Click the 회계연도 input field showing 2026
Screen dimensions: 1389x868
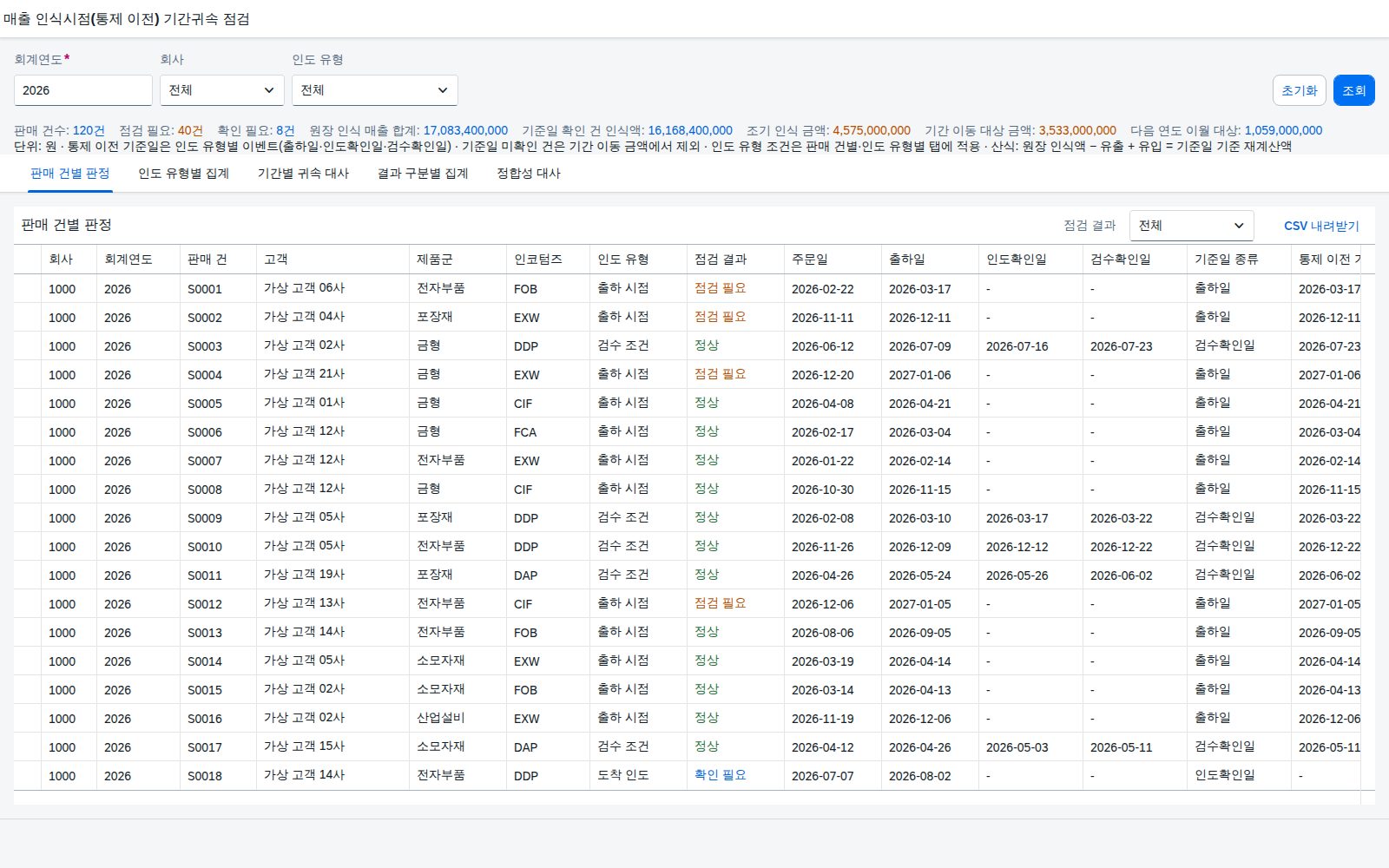[83, 90]
